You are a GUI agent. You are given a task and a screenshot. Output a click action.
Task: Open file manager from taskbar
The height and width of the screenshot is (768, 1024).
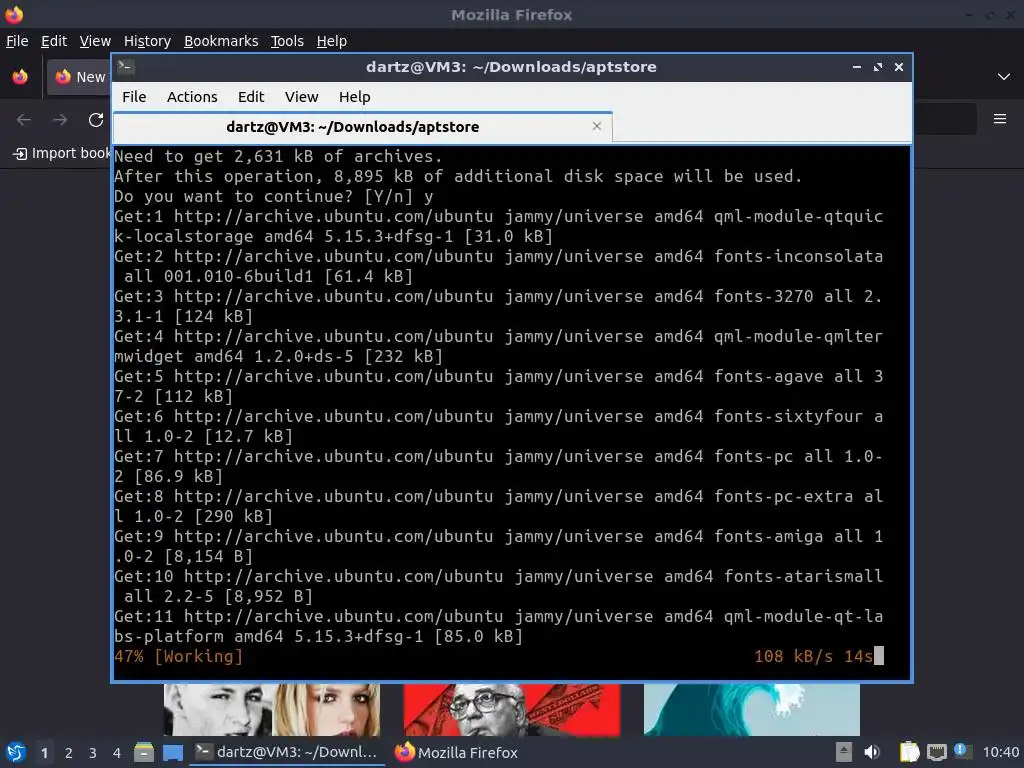[144, 752]
